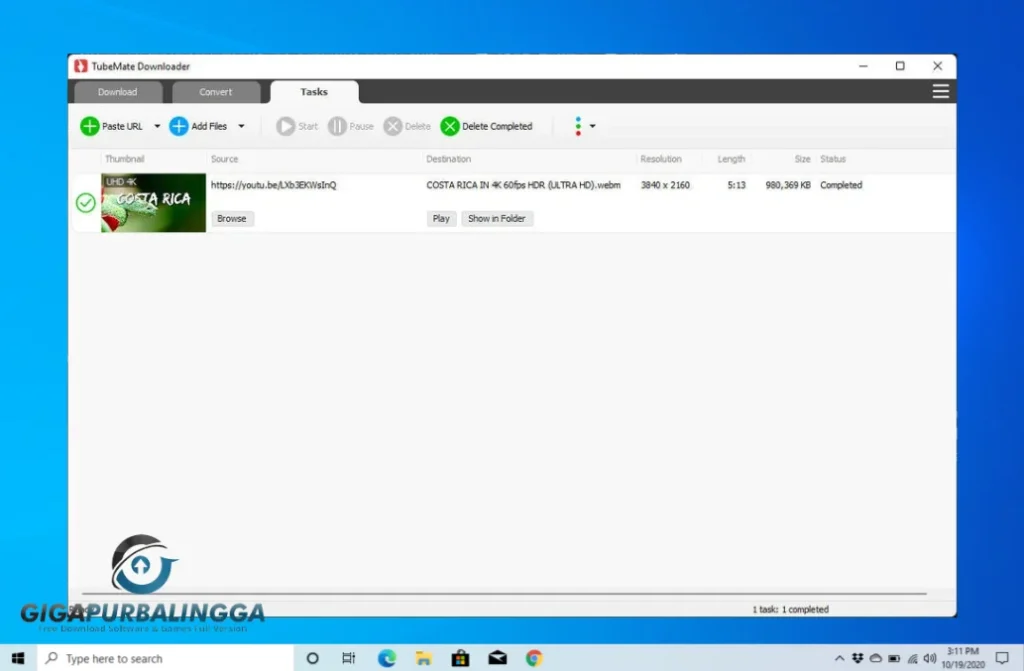Screen dimensions: 1024x671
Task: Click Show in Folder for Costa Rica video
Action: click(x=497, y=218)
